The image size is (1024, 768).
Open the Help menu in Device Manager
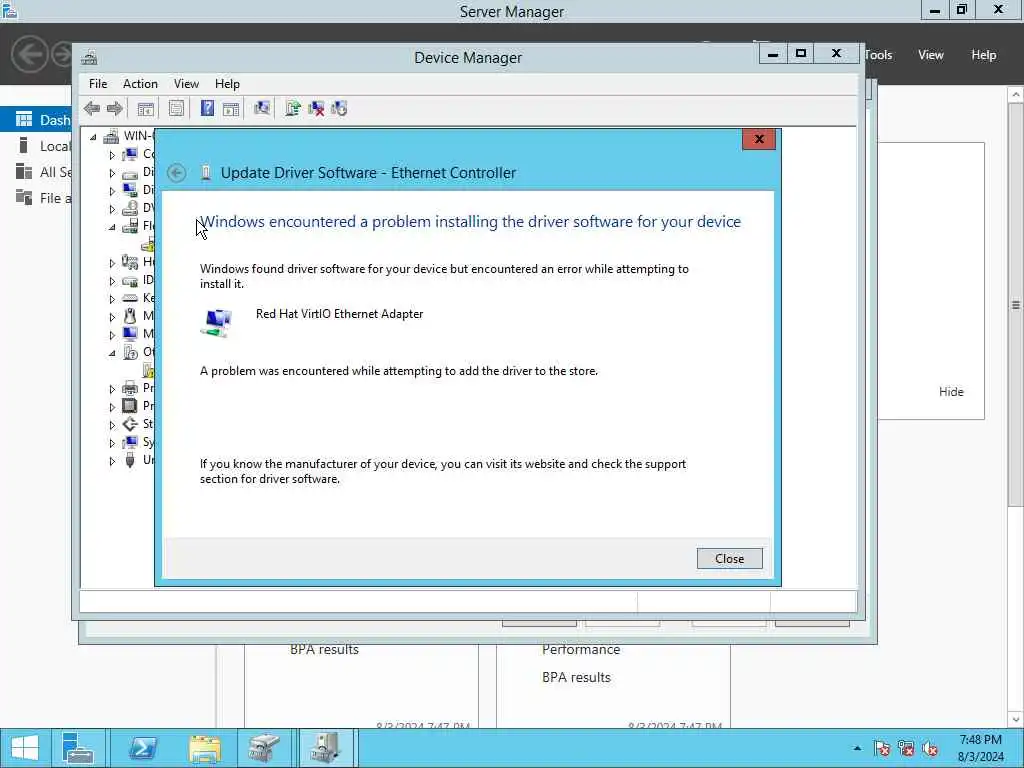pos(227,84)
